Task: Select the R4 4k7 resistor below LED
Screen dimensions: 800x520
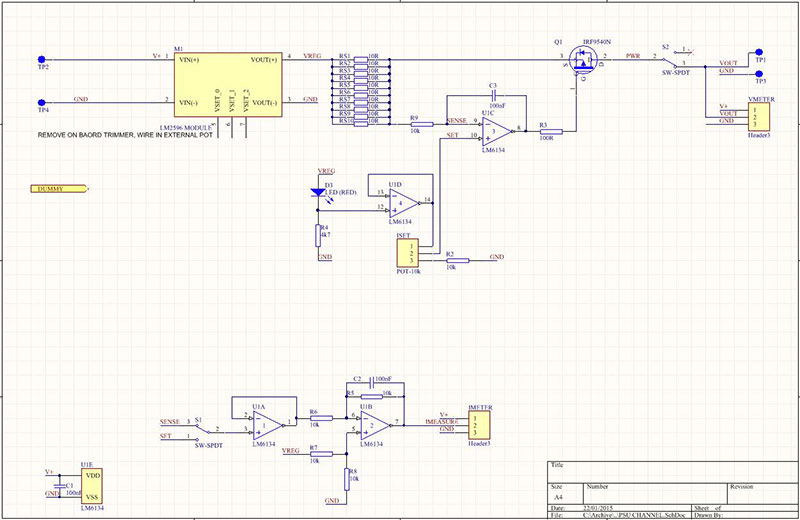Action: pyautogui.click(x=319, y=232)
